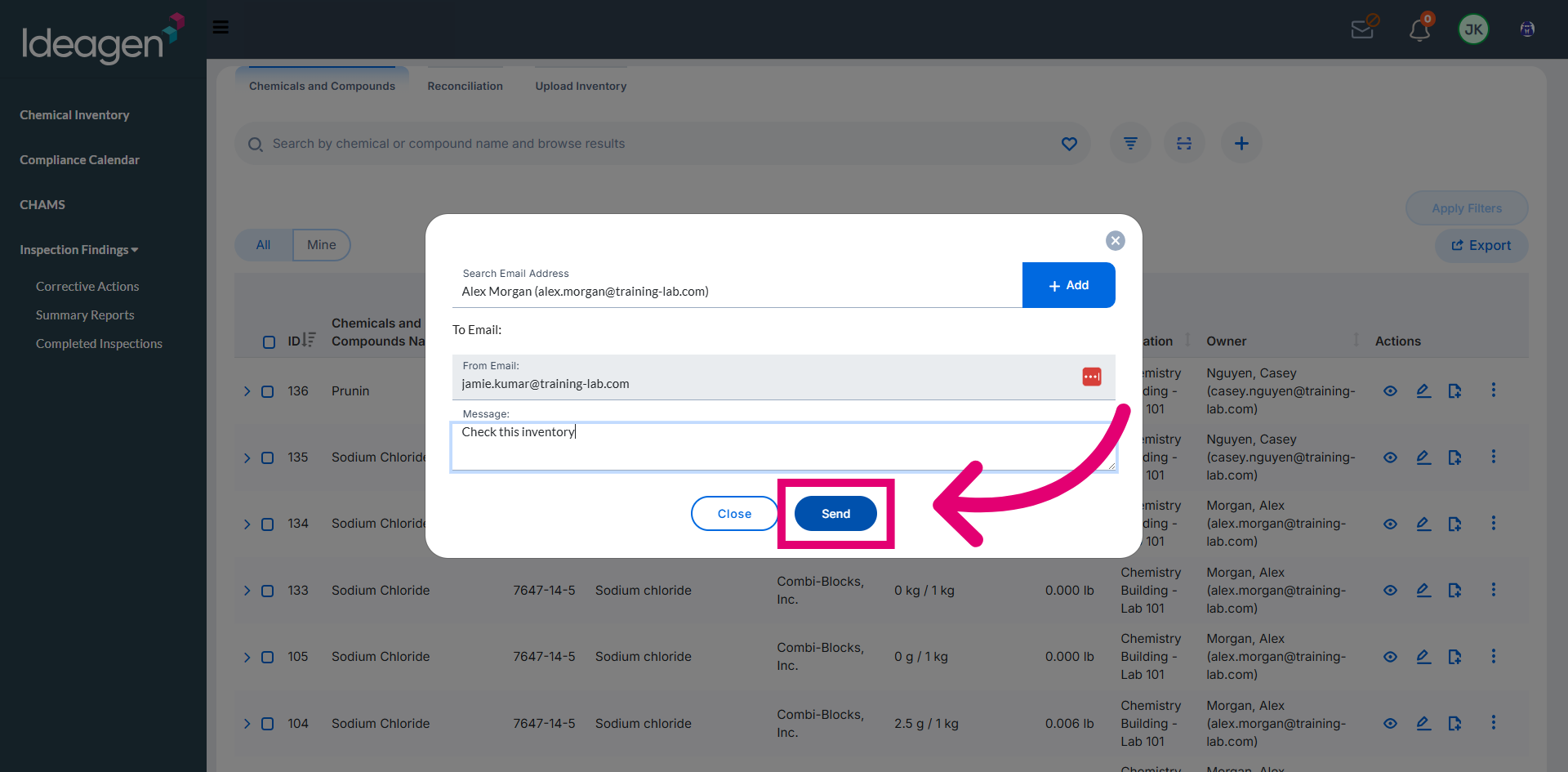Open the filter icon button
This screenshot has width=1568, height=772.
[x=1130, y=144]
